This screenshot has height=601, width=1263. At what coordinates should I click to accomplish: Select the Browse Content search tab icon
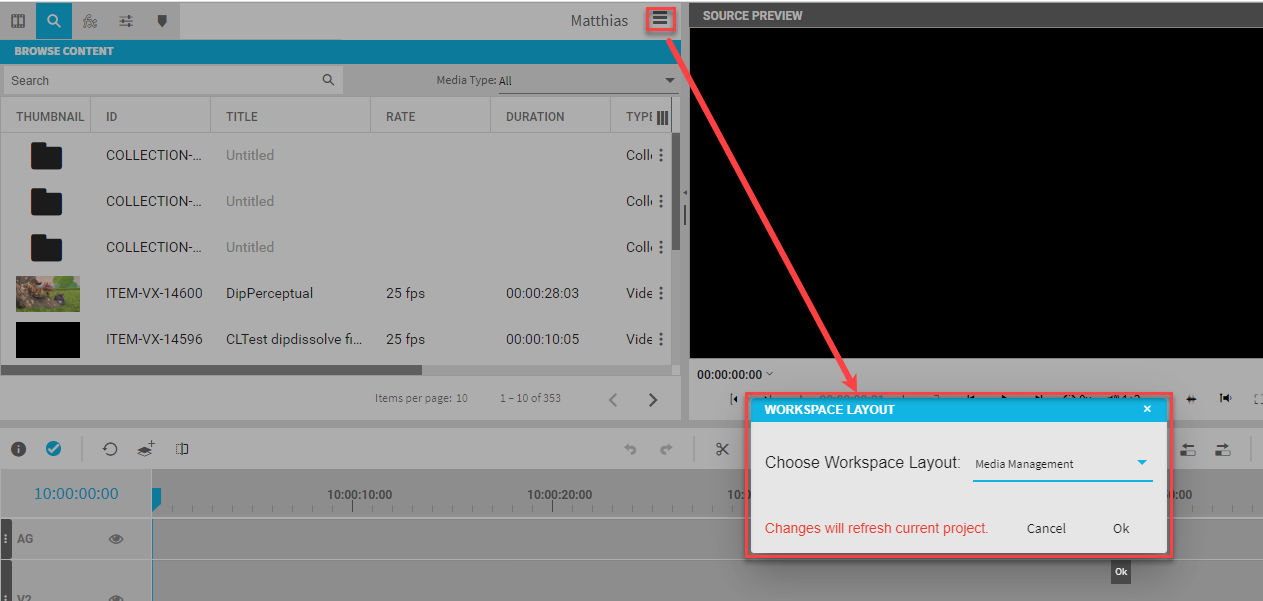(54, 20)
